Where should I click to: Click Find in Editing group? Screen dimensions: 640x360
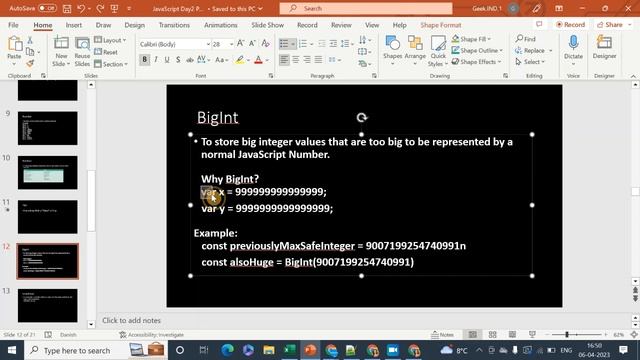(x=526, y=39)
